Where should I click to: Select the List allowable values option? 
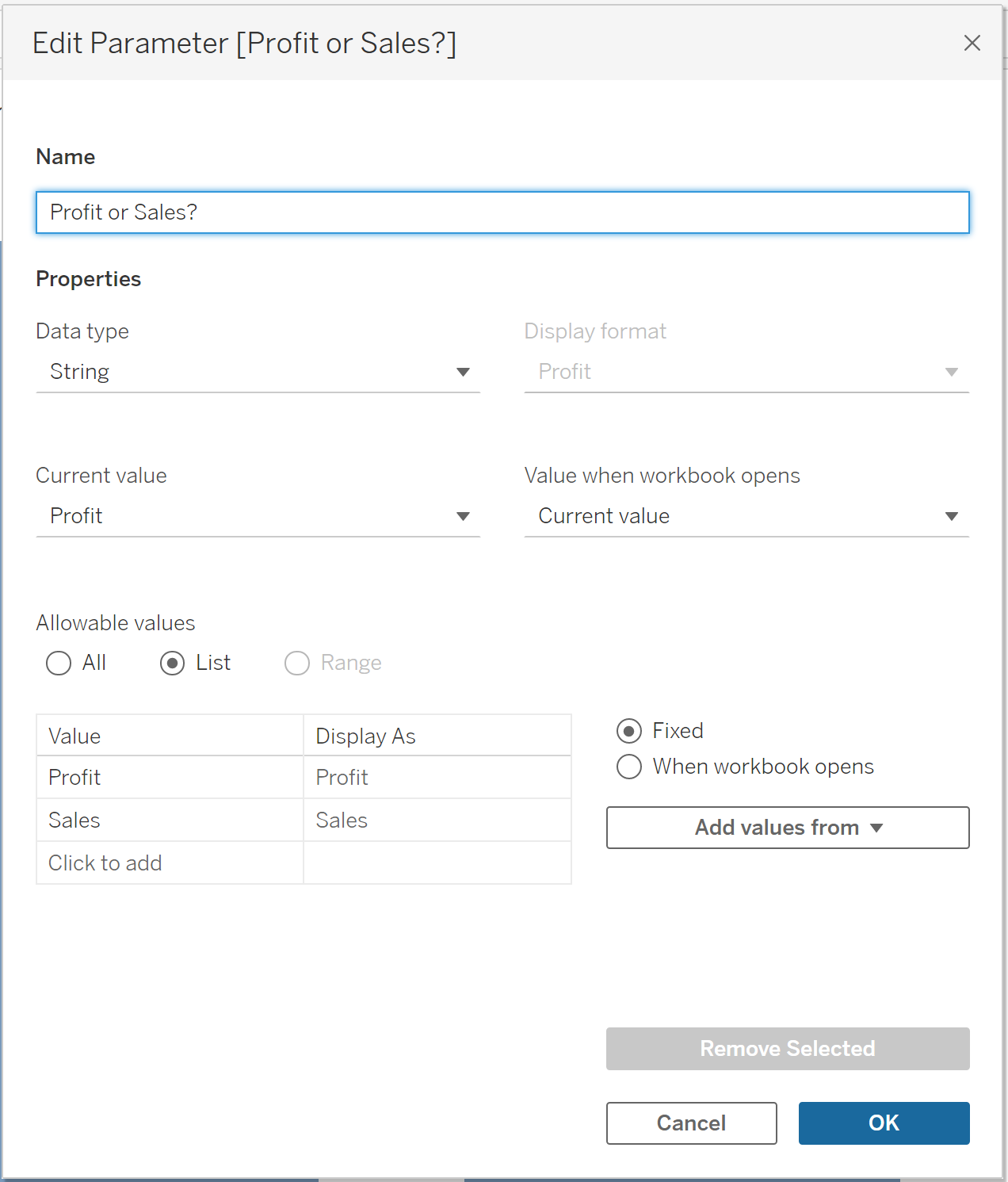pyautogui.click(x=173, y=663)
